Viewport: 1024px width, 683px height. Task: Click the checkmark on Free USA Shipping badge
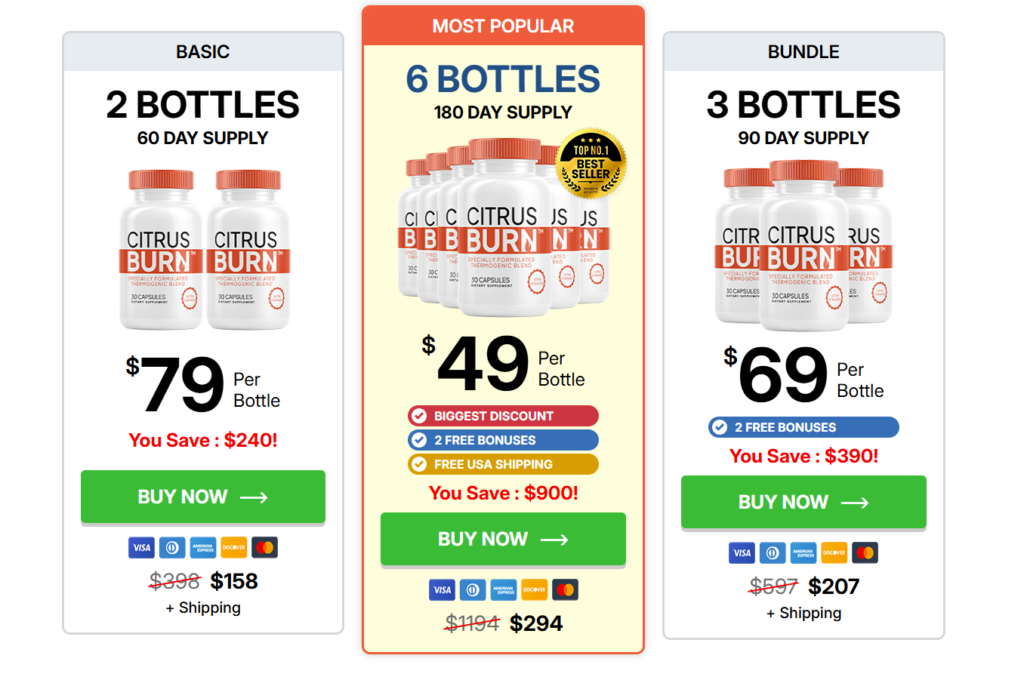[421, 464]
